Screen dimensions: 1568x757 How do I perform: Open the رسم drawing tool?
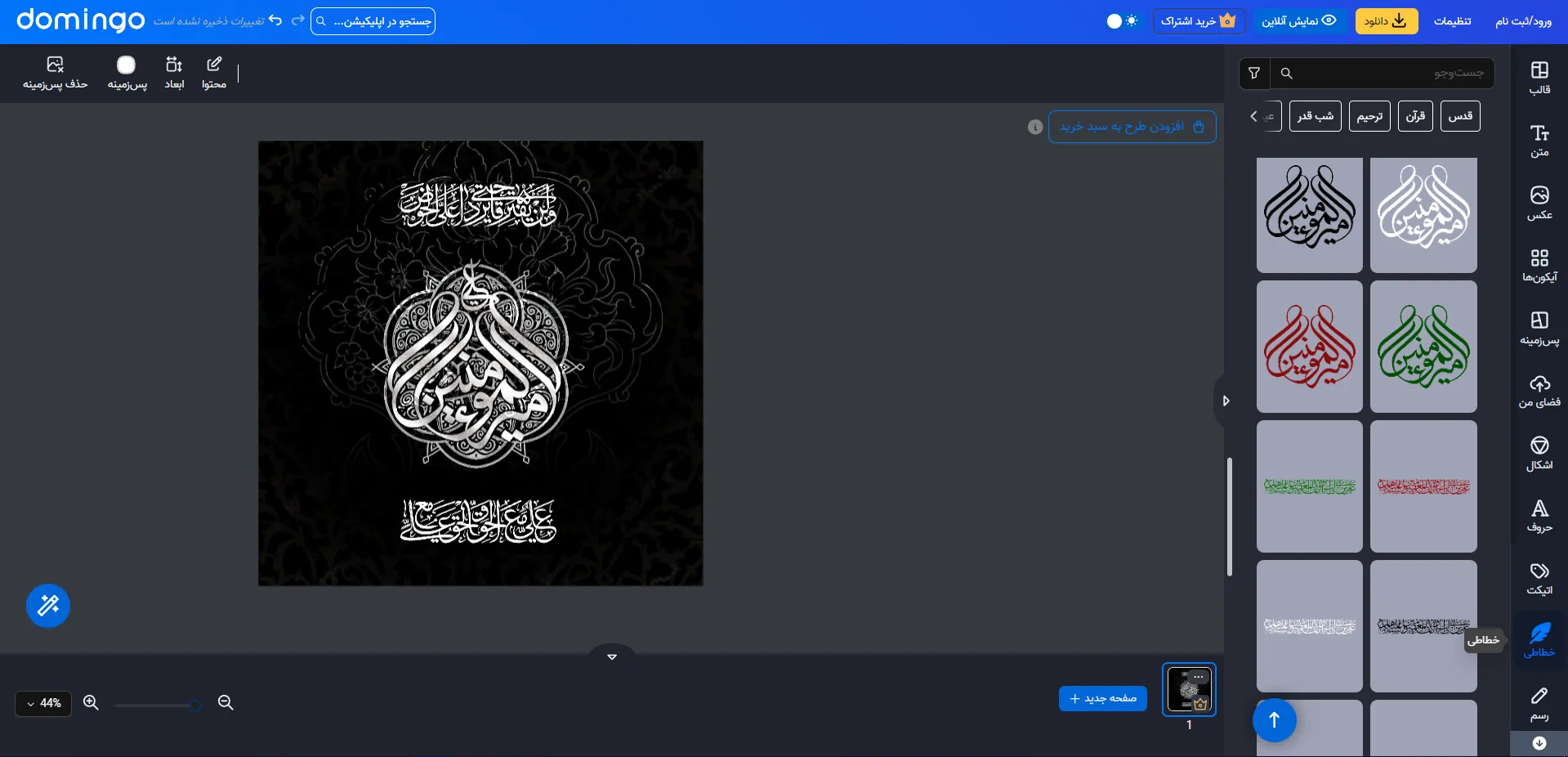(1539, 703)
